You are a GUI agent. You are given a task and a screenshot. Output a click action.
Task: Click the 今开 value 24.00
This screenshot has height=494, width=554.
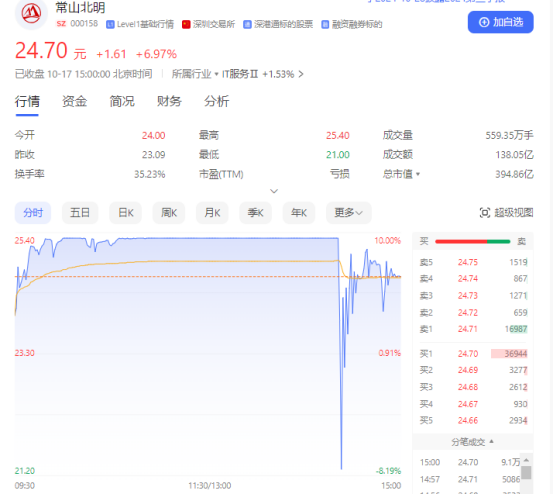[153, 135]
